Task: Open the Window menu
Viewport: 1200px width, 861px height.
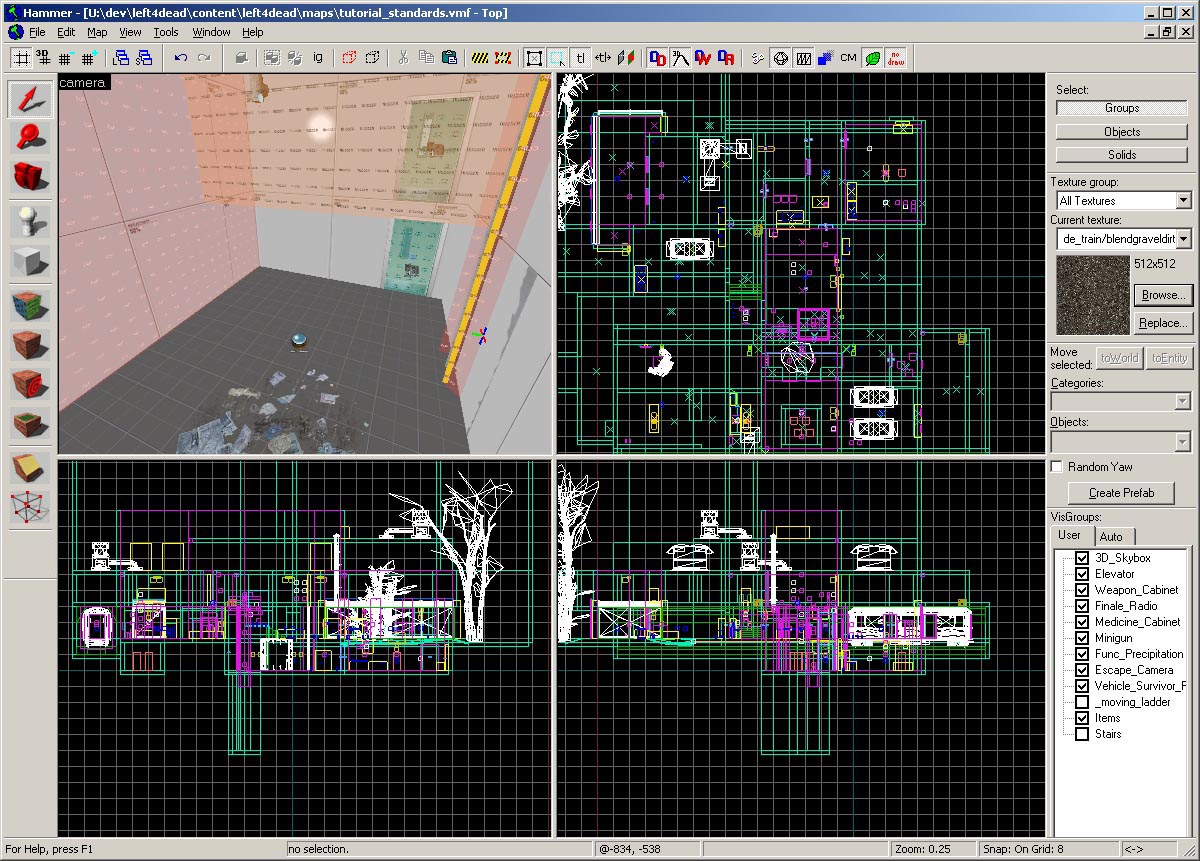Action: tap(211, 32)
